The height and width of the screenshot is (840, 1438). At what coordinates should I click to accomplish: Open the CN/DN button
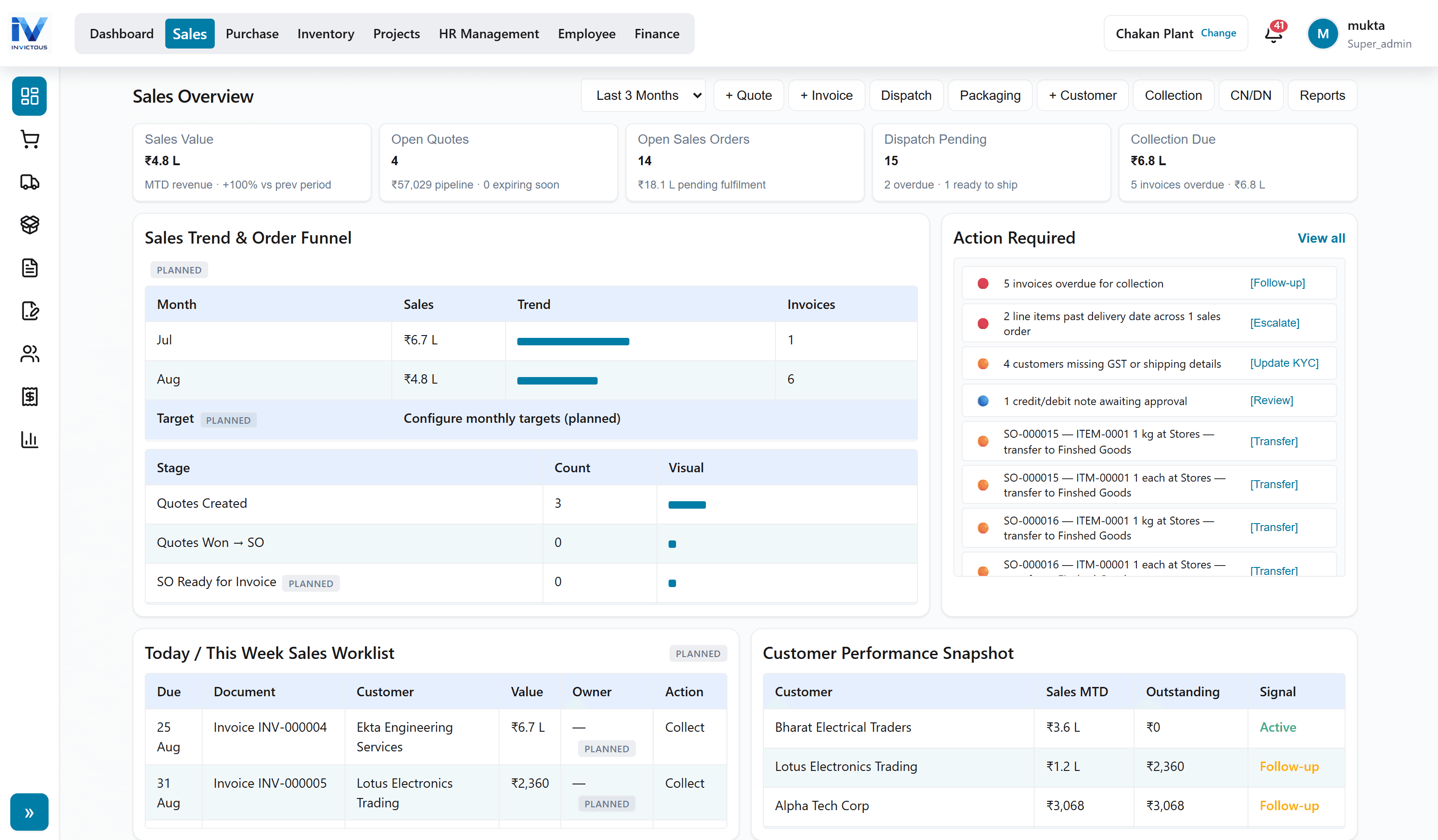[1251, 95]
